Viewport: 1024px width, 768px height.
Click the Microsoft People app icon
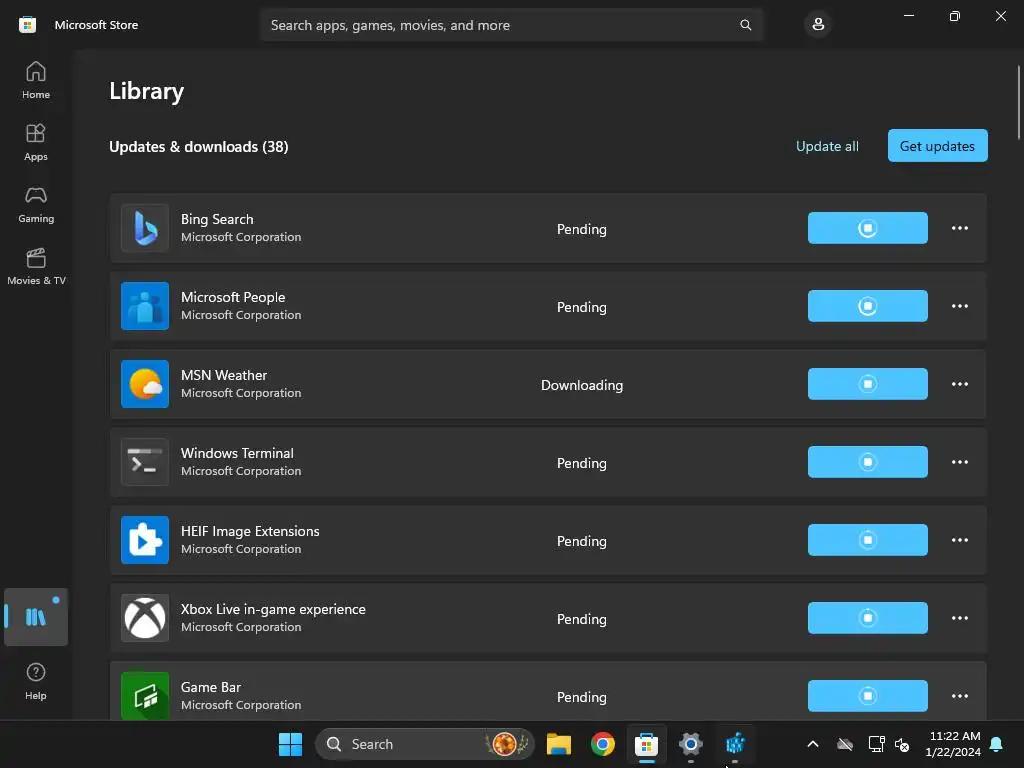145,306
